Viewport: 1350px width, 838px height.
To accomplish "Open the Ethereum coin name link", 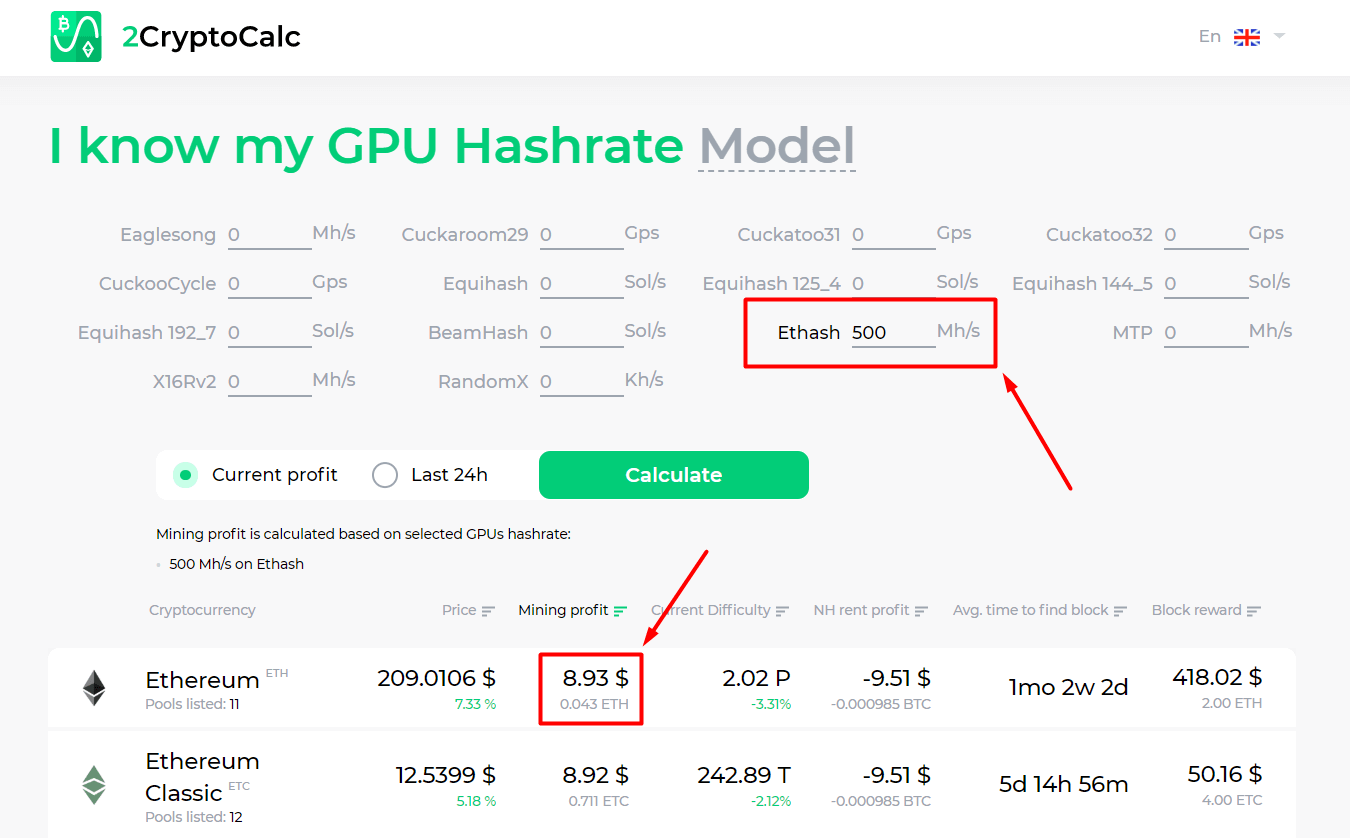I will tap(202, 680).
